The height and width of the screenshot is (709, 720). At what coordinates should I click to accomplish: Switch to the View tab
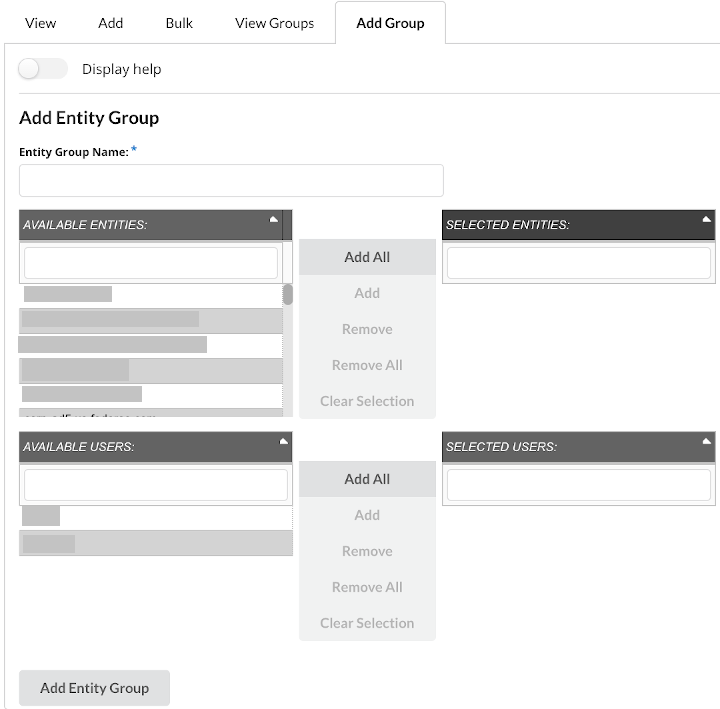[40, 23]
